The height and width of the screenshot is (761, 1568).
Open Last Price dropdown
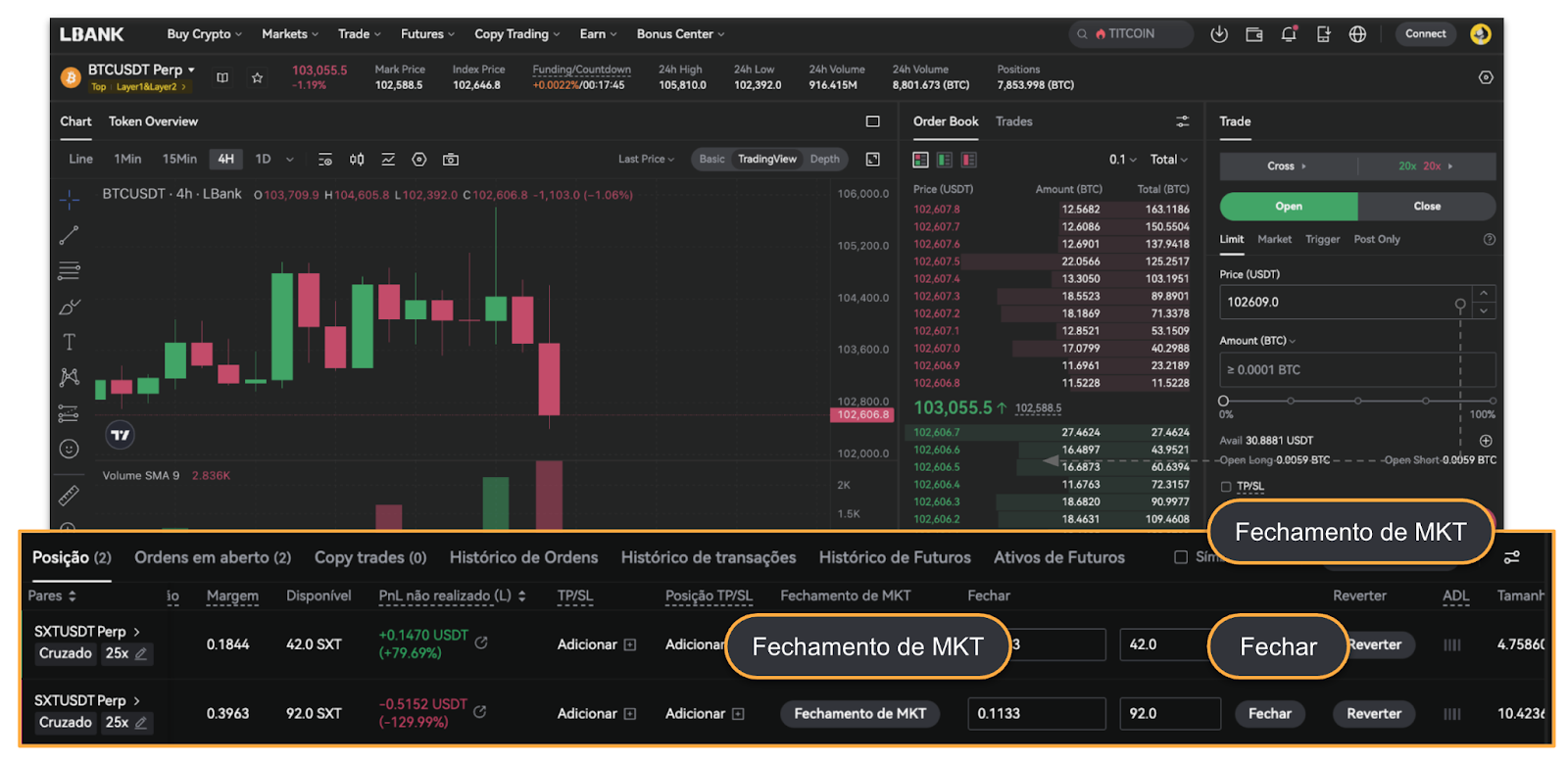pyautogui.click(x=646, y=159)
